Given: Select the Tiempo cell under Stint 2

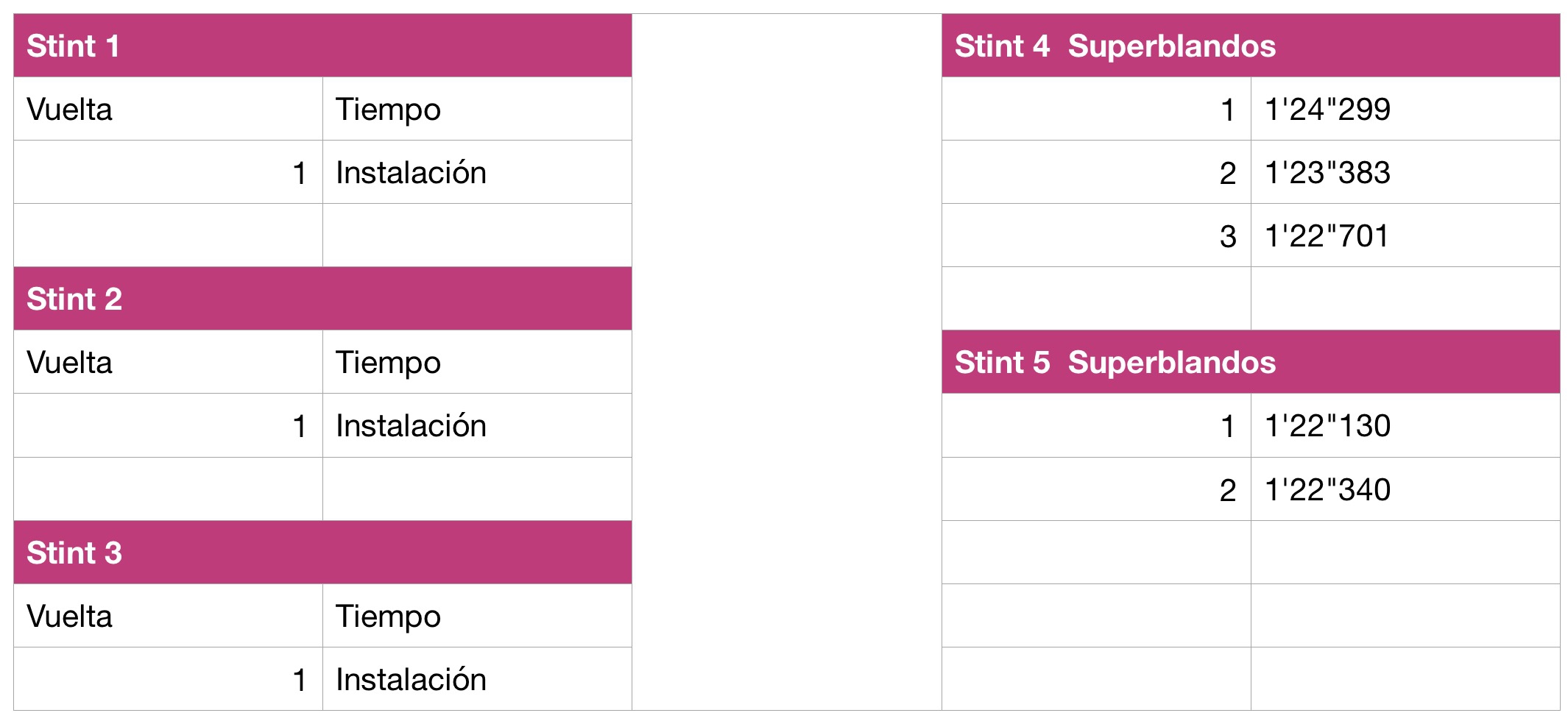Looking at the screenshot, I should click(476, 362).
